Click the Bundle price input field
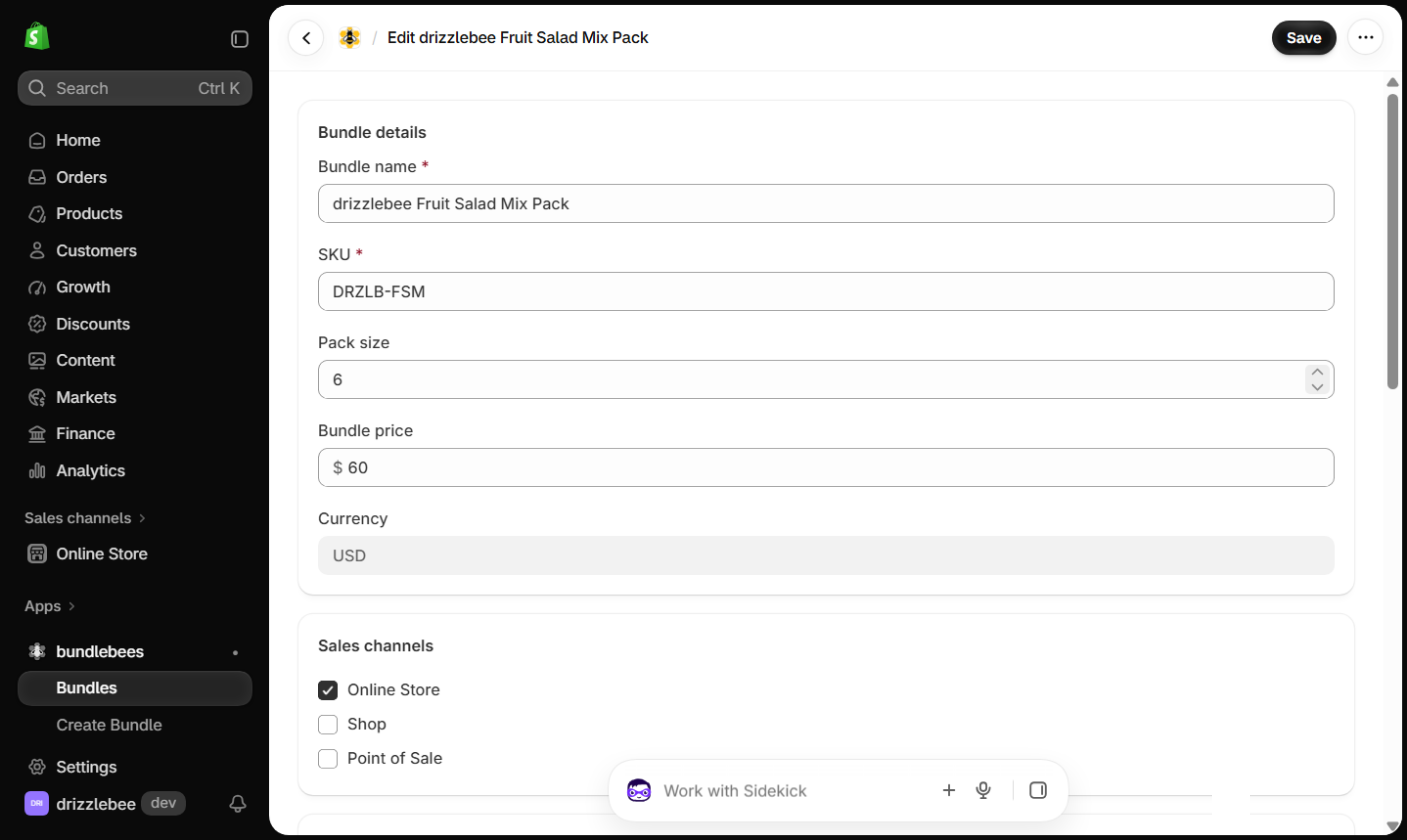Image resolution: width=1407 pixels, height=840 pixels. click(826, 467)
